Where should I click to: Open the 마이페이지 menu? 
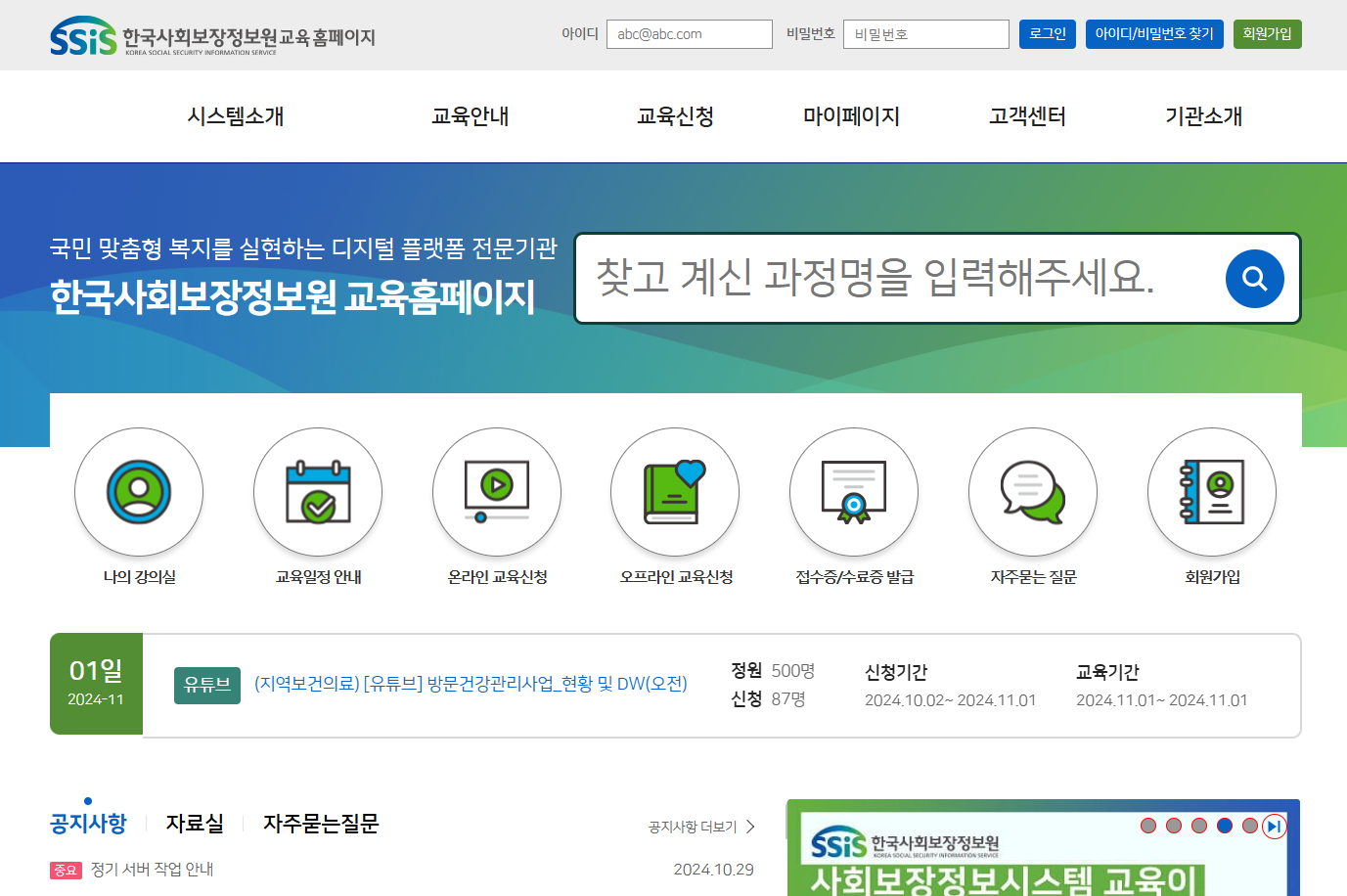[852, 115]
